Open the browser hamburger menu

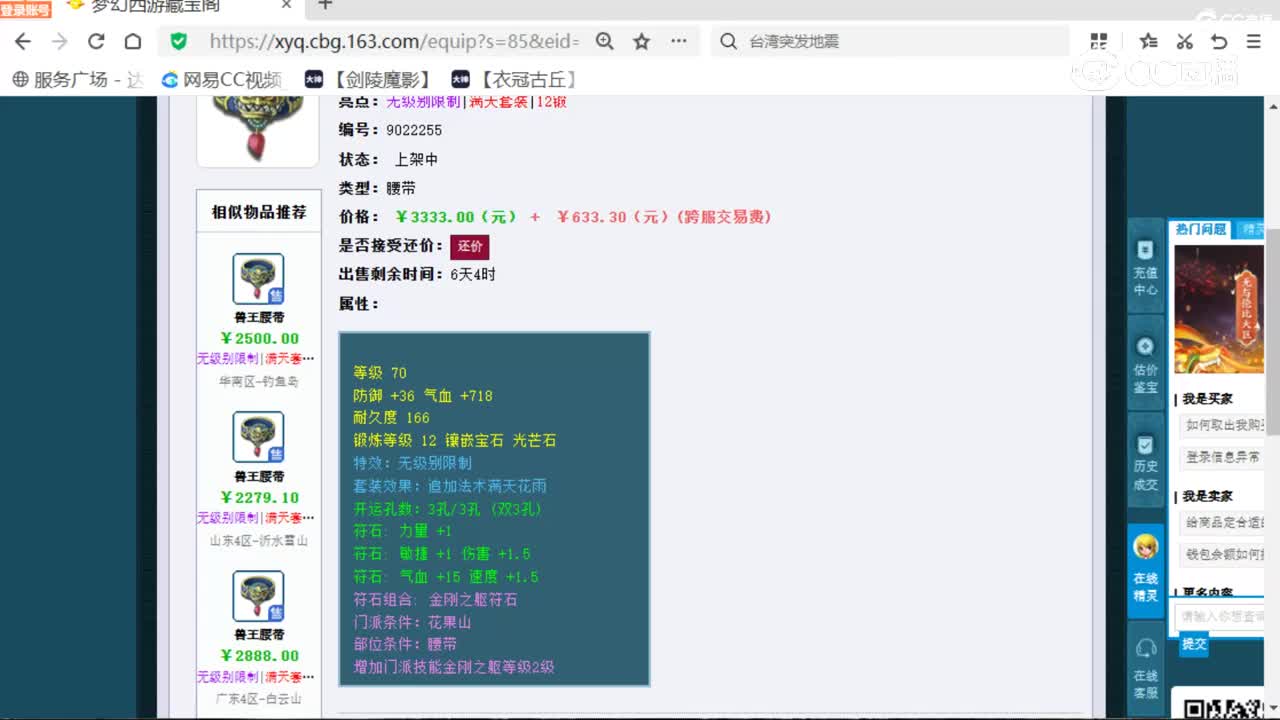point(1254,41)
